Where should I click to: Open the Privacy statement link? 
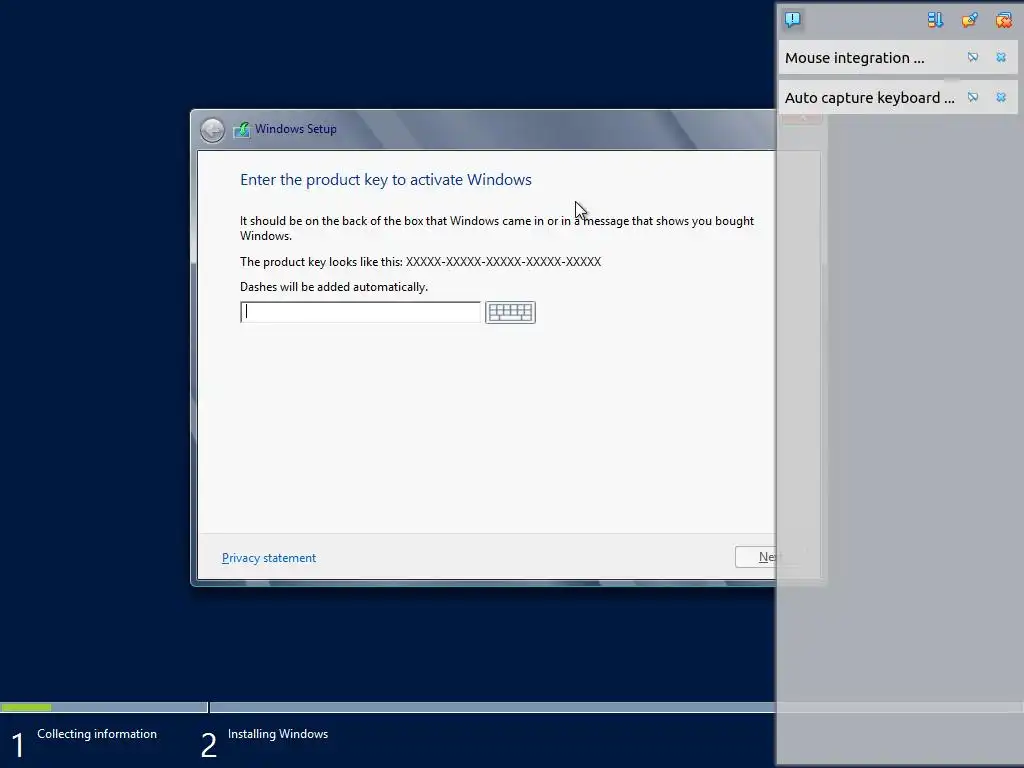point(269,558)
